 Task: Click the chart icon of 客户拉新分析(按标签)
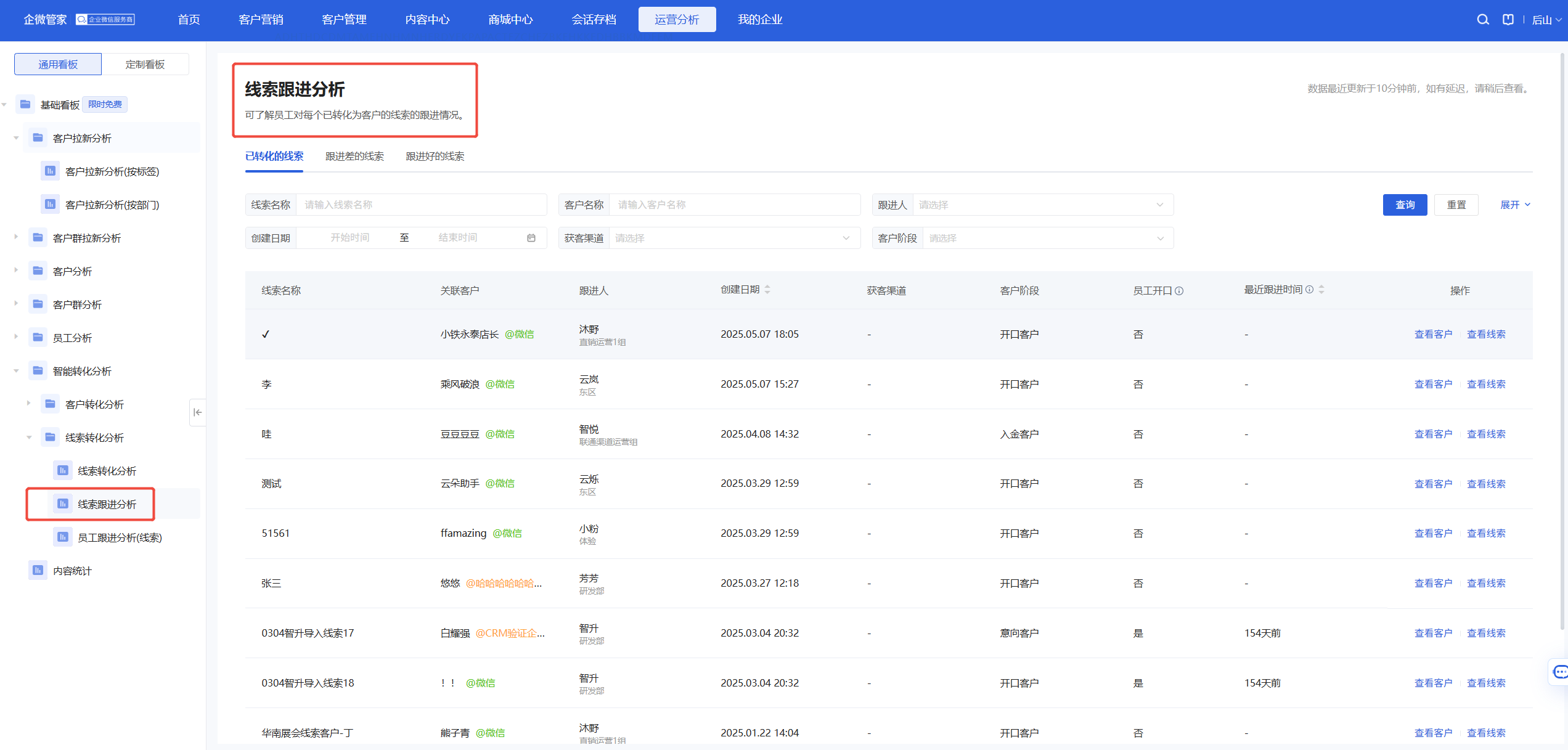(50, 171)
